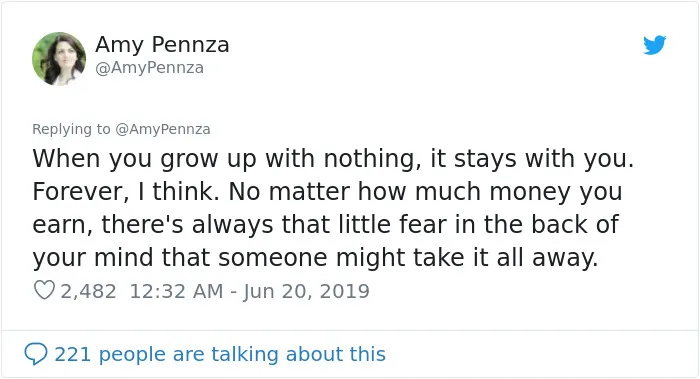Click the number 221 in the footer

click(73, 354)
